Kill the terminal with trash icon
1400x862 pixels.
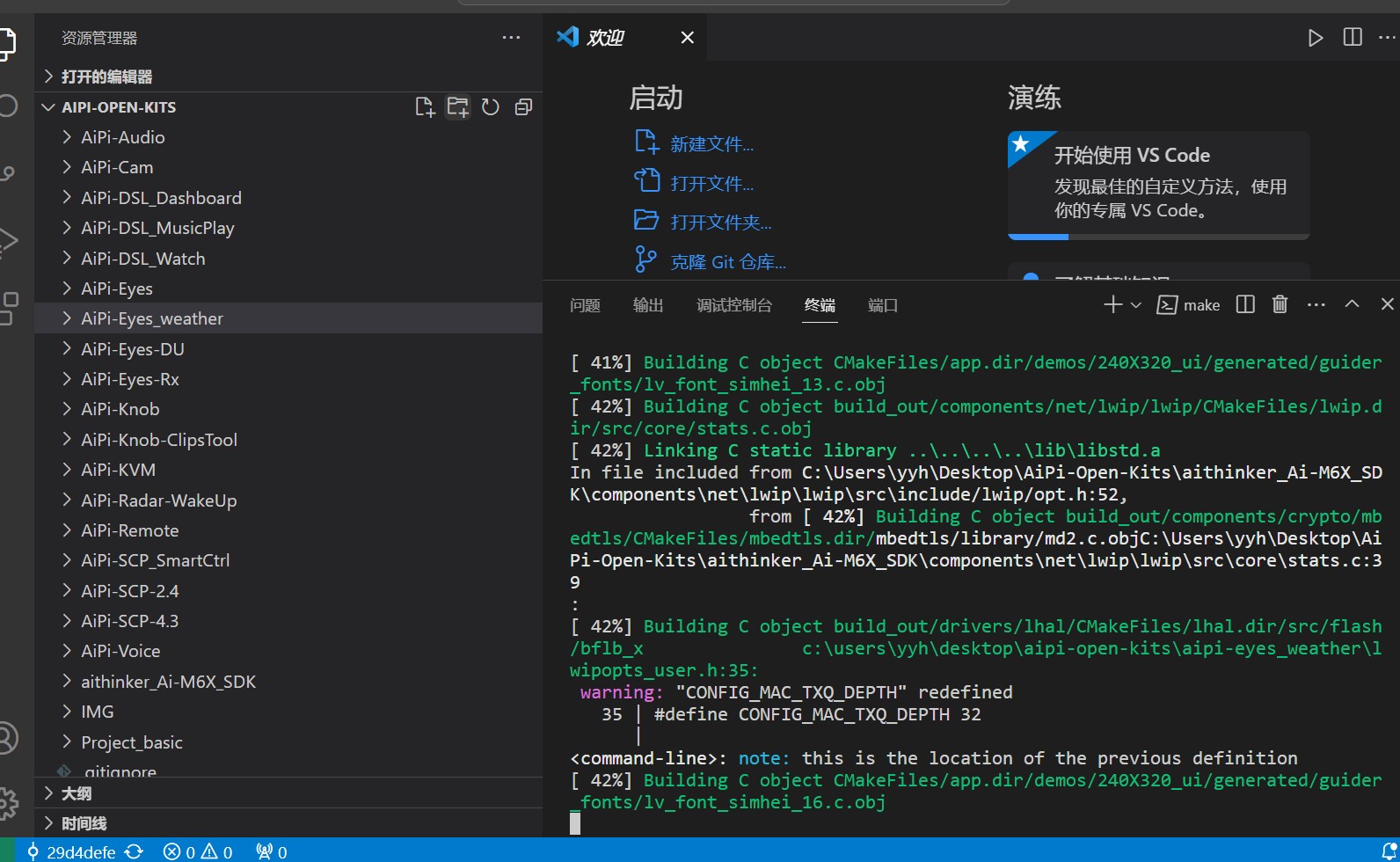tap(1280, 304)
